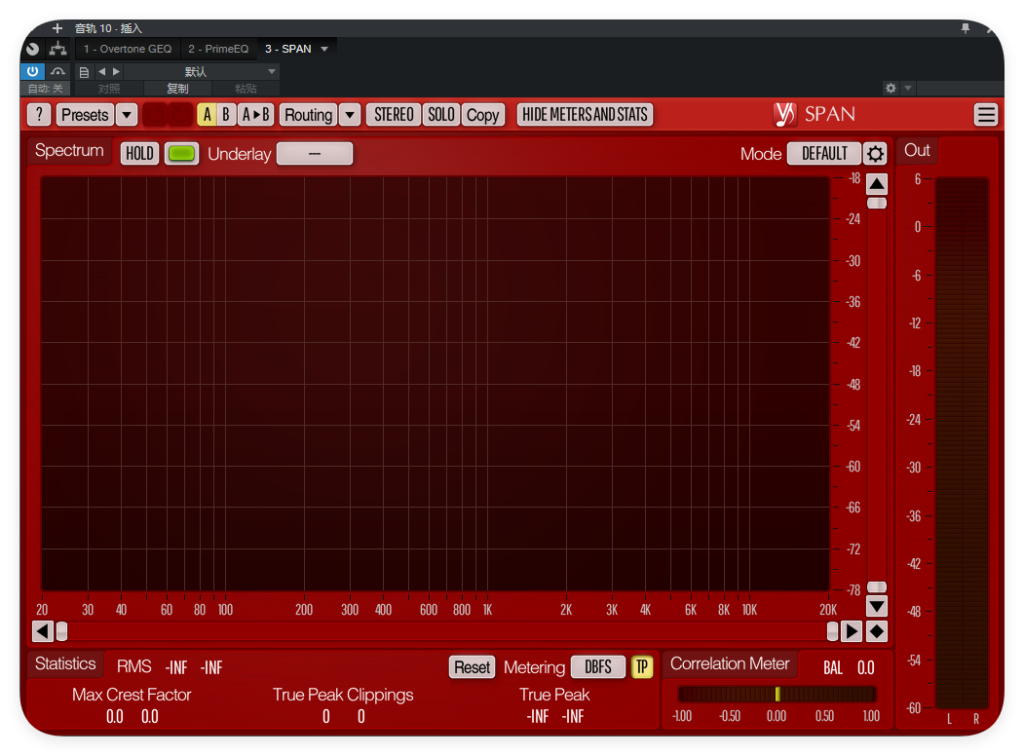The height and width of the screenshot is (756, 1024).
Task: Open the Metering DBFS selector
Action: [x=598, y=667]
